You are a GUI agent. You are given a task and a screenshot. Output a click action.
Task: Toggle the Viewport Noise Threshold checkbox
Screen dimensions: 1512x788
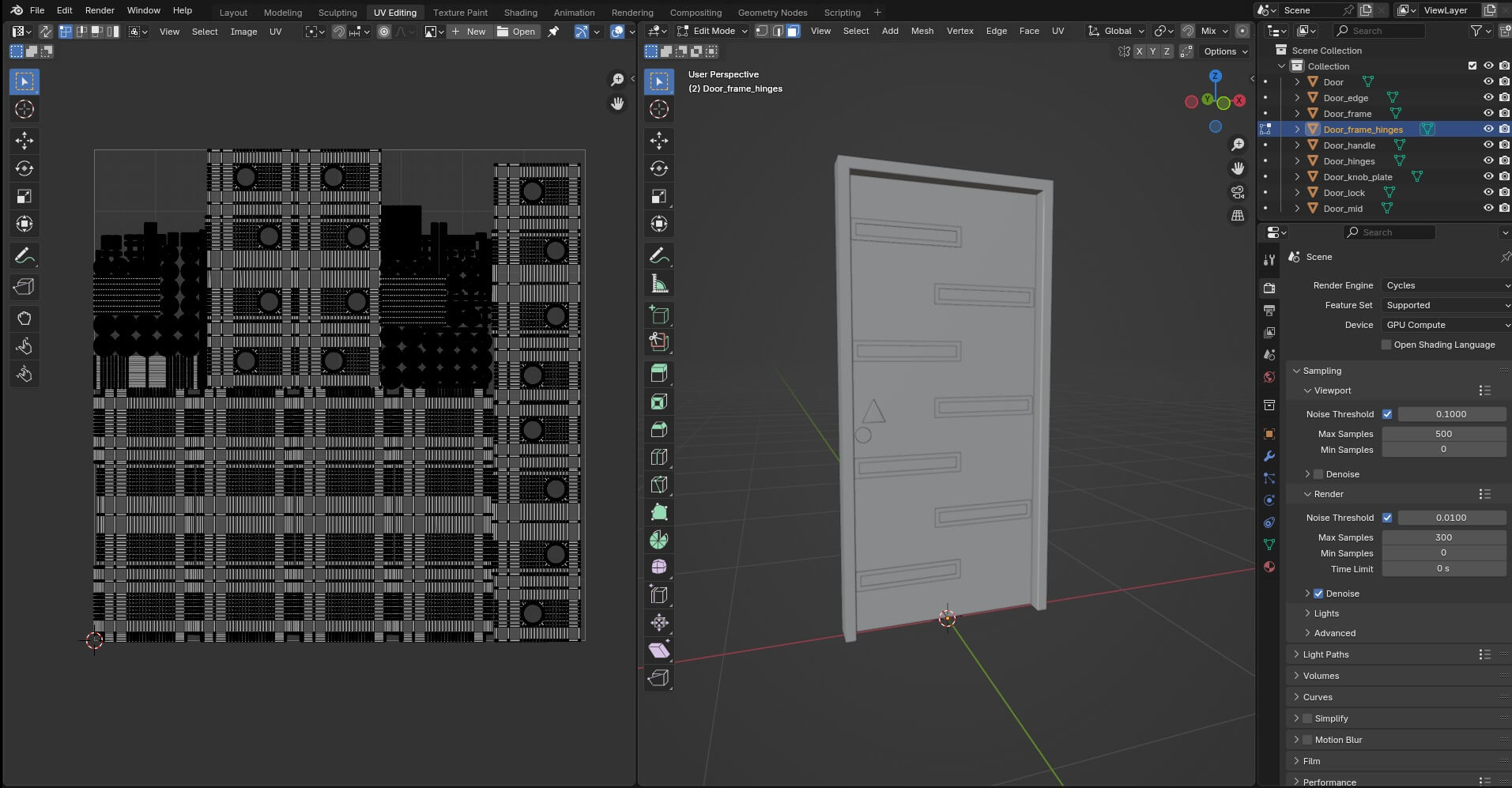click(x=1387, y=414)
